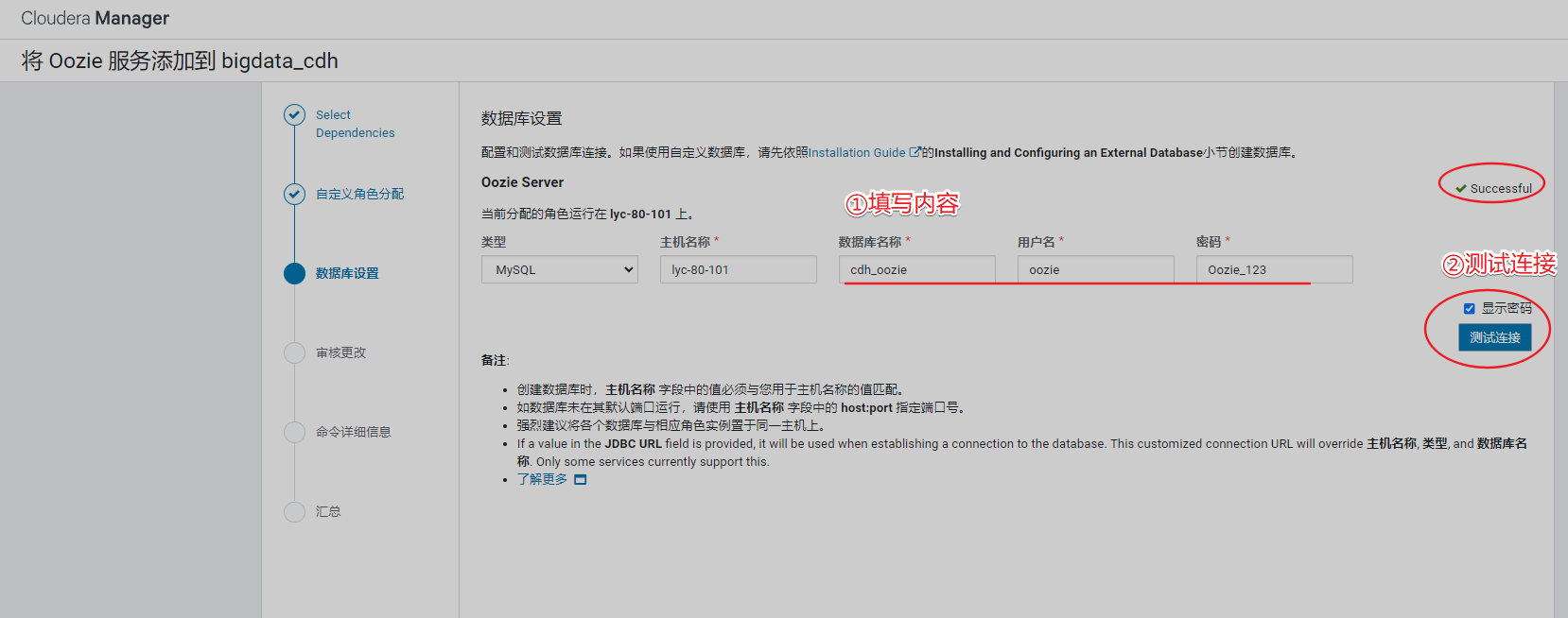Click the 数据库名称 field containing cdh_oozie
The width and height of the screenshot is (1568, 618).
point(917,269)
